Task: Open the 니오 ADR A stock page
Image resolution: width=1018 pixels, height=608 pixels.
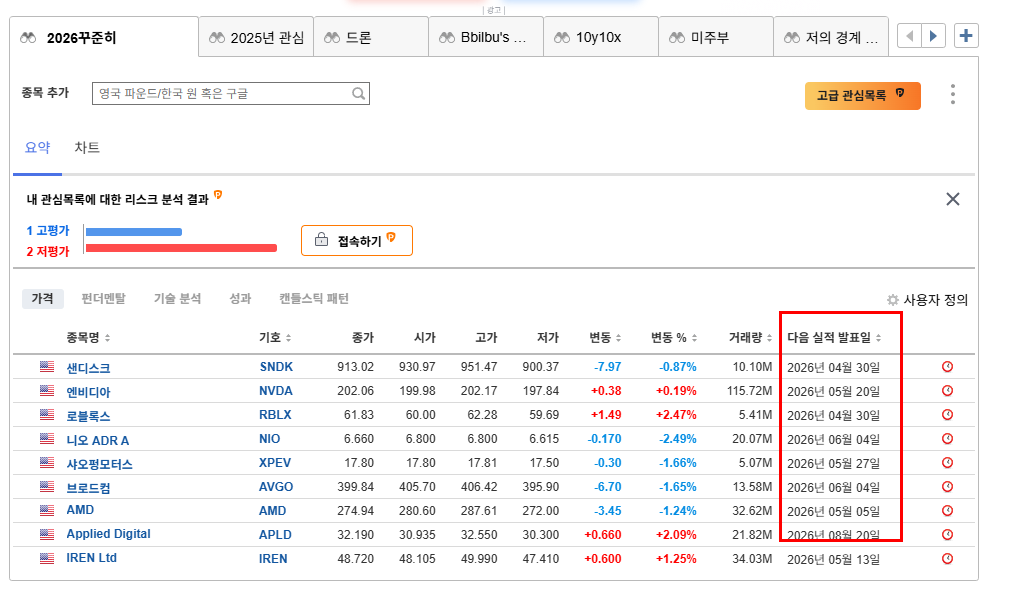Action: 97,440
